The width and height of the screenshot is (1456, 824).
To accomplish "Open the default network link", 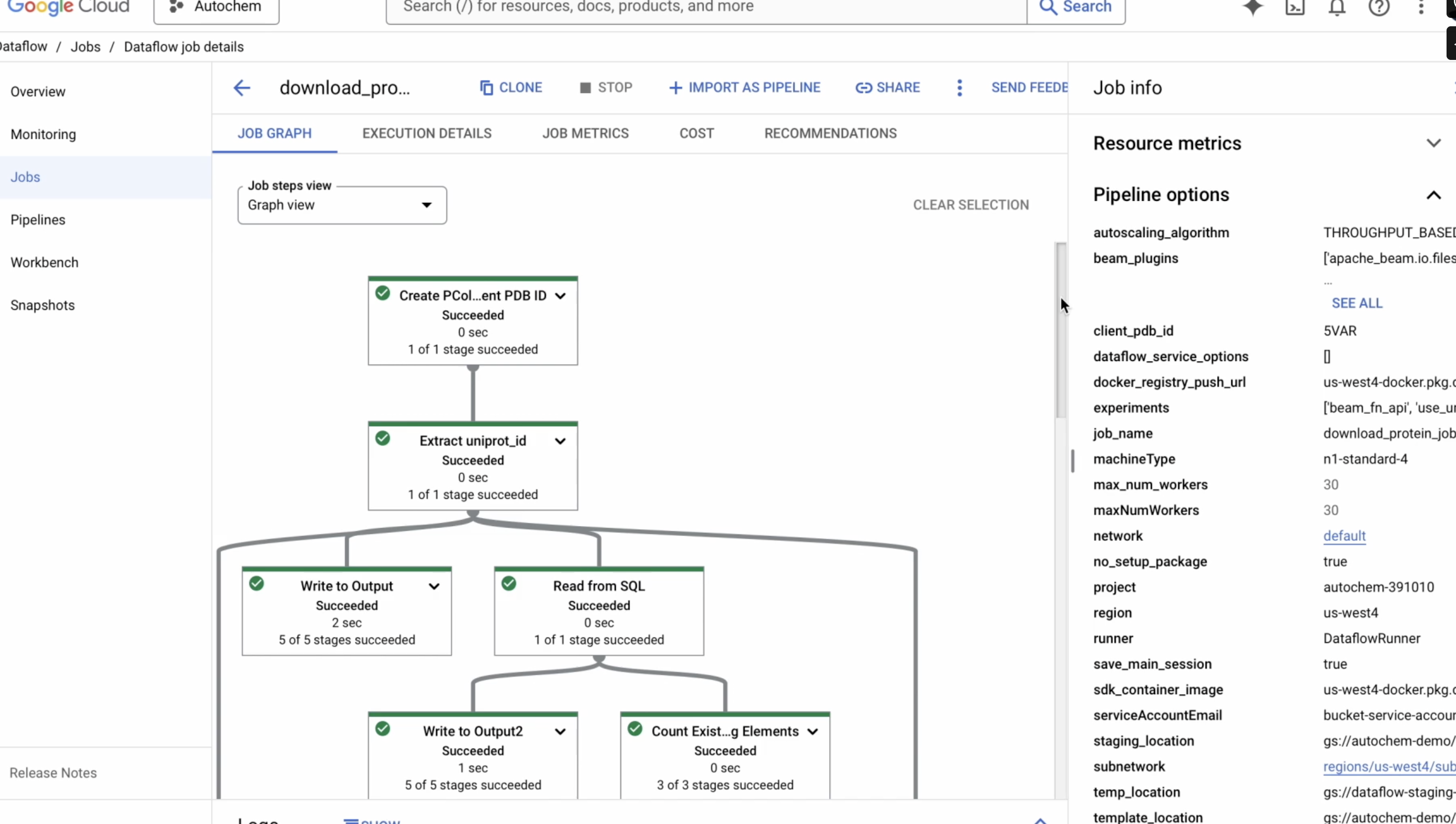I will point(1344,536).
